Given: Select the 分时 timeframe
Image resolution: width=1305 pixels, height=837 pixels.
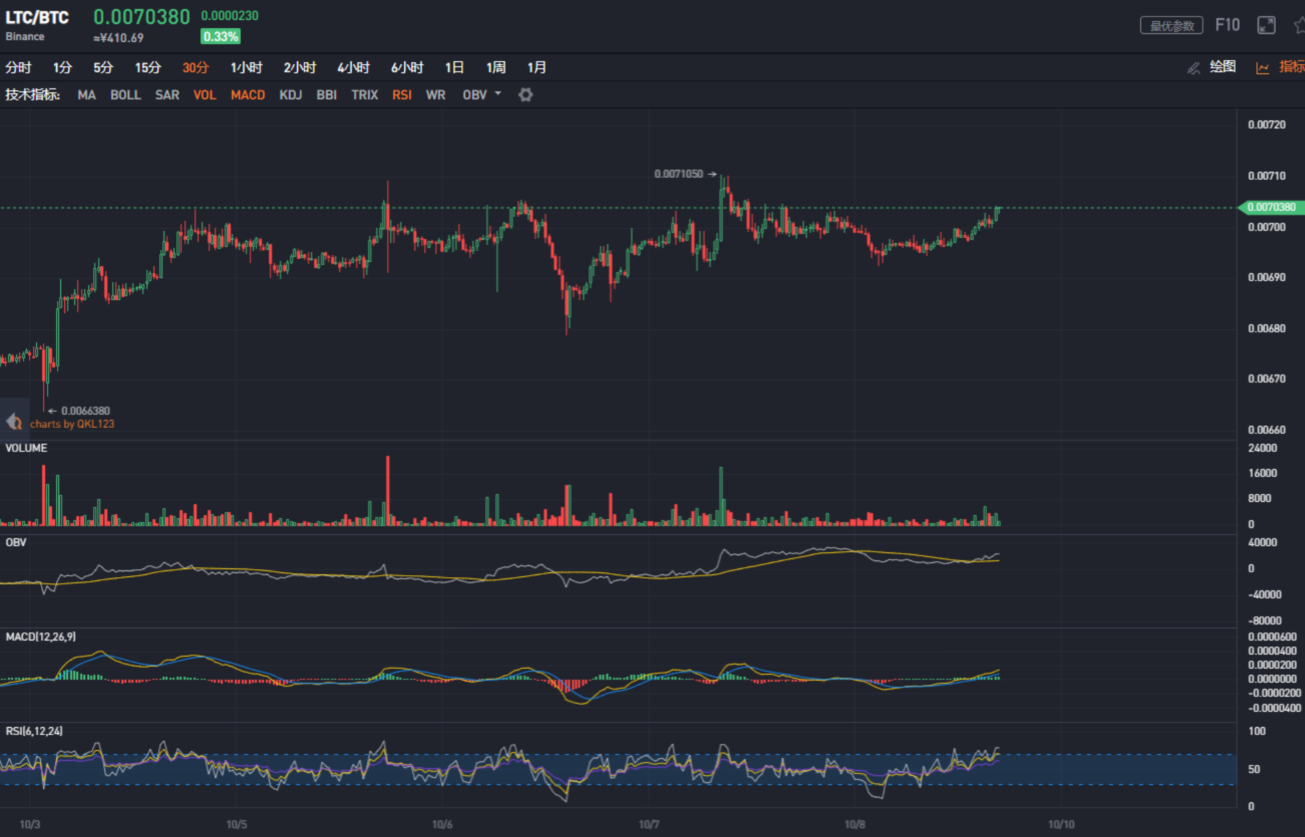Looking at the screenshot, I should [x=18, y=68].
